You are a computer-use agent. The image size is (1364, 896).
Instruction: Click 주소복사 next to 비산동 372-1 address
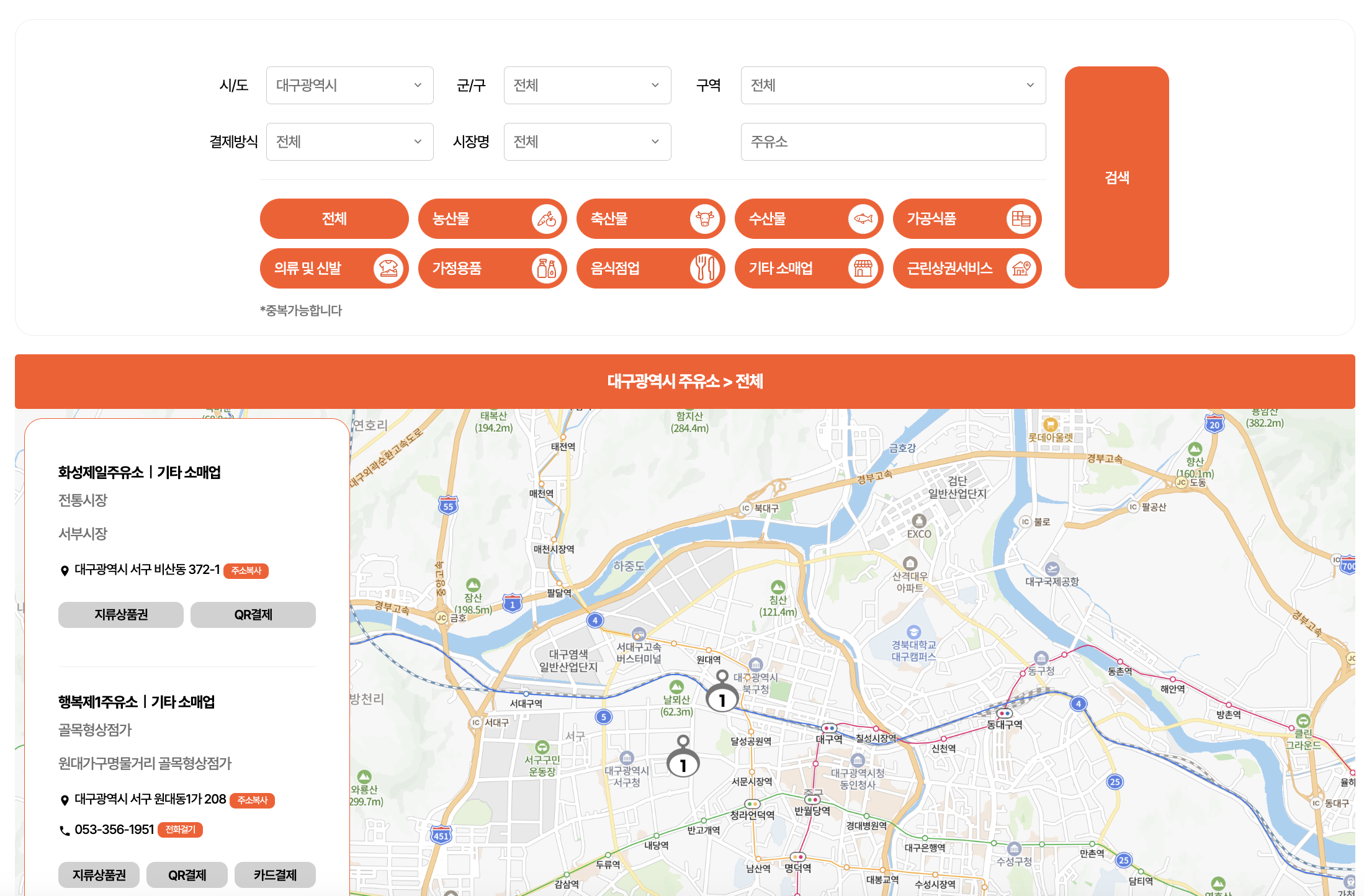pyautogui.click(x=246, y=571)
